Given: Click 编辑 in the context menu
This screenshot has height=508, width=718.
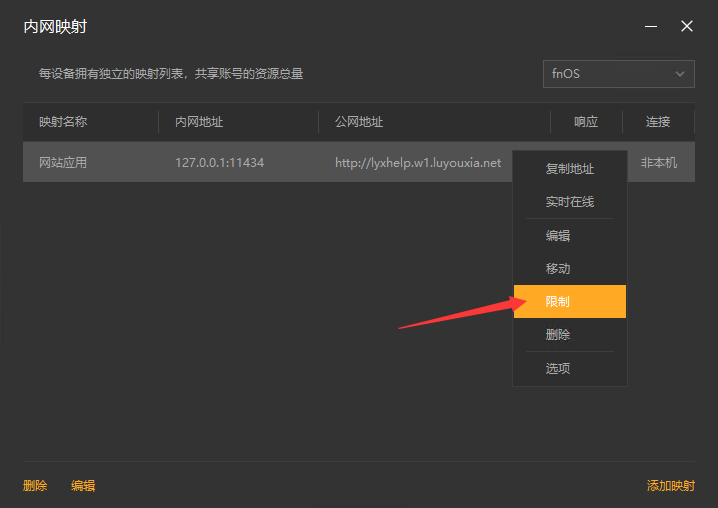Looking at the screenshot, I should (x=570, y=235).
